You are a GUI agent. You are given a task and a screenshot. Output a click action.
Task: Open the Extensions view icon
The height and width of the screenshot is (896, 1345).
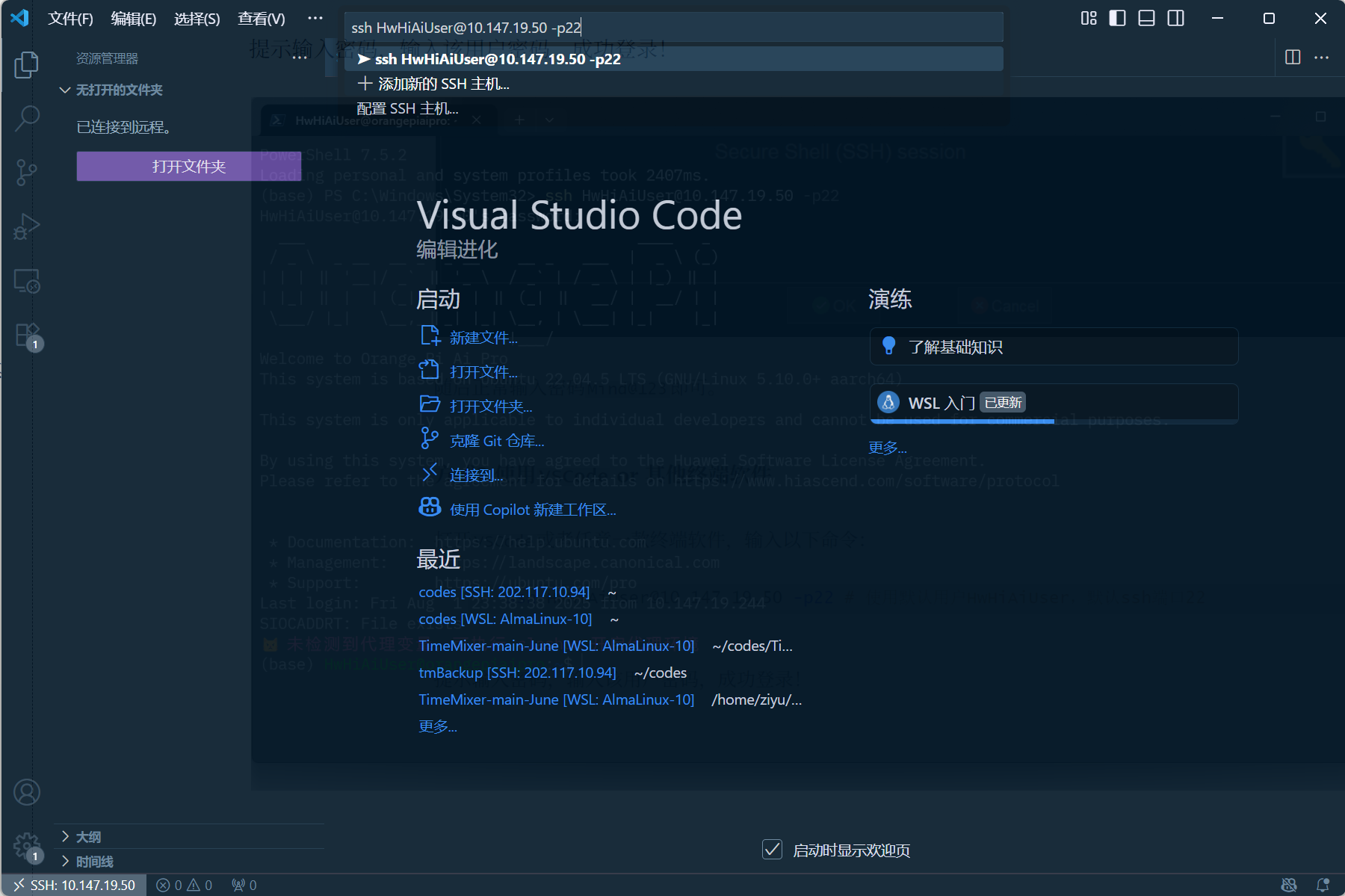27,336
